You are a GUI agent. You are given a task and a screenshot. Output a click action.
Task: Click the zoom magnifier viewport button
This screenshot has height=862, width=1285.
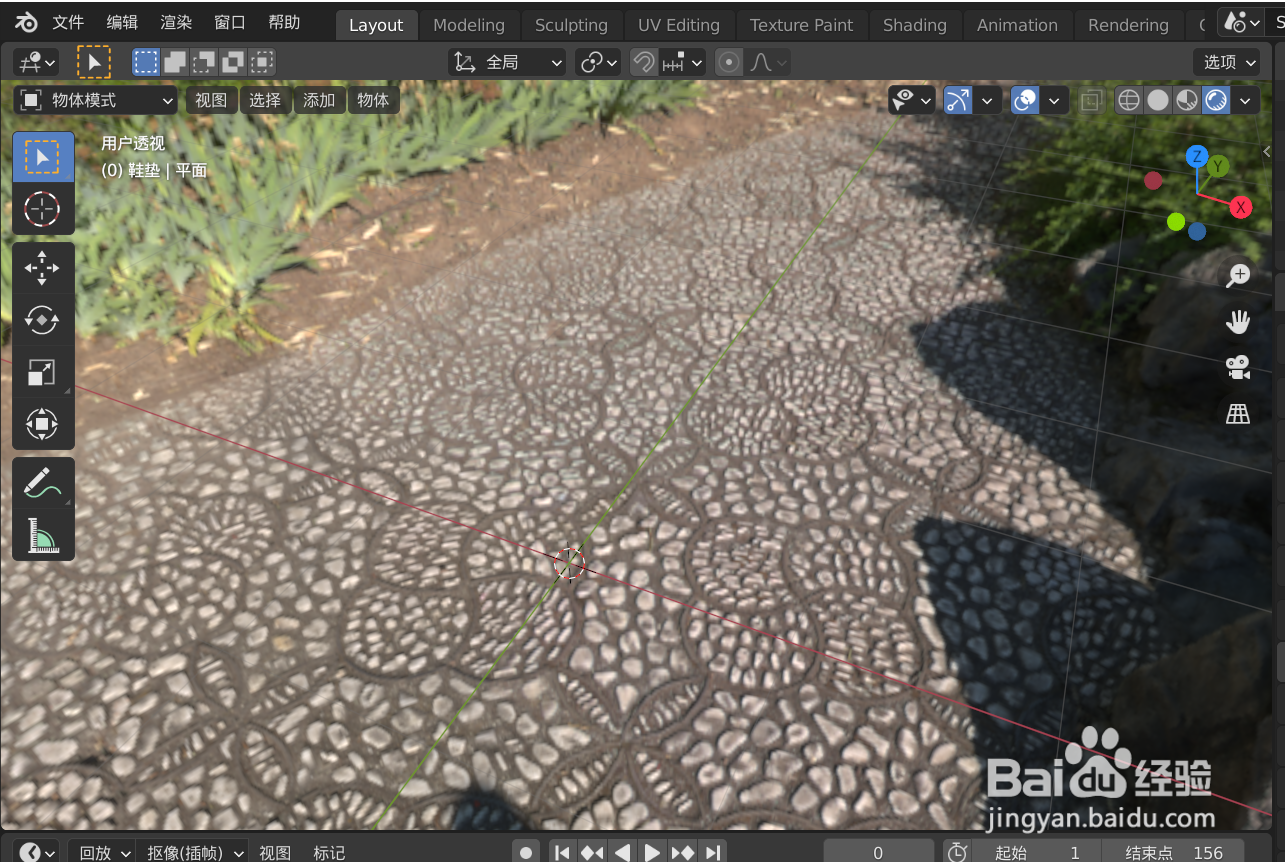point(1238,276)
